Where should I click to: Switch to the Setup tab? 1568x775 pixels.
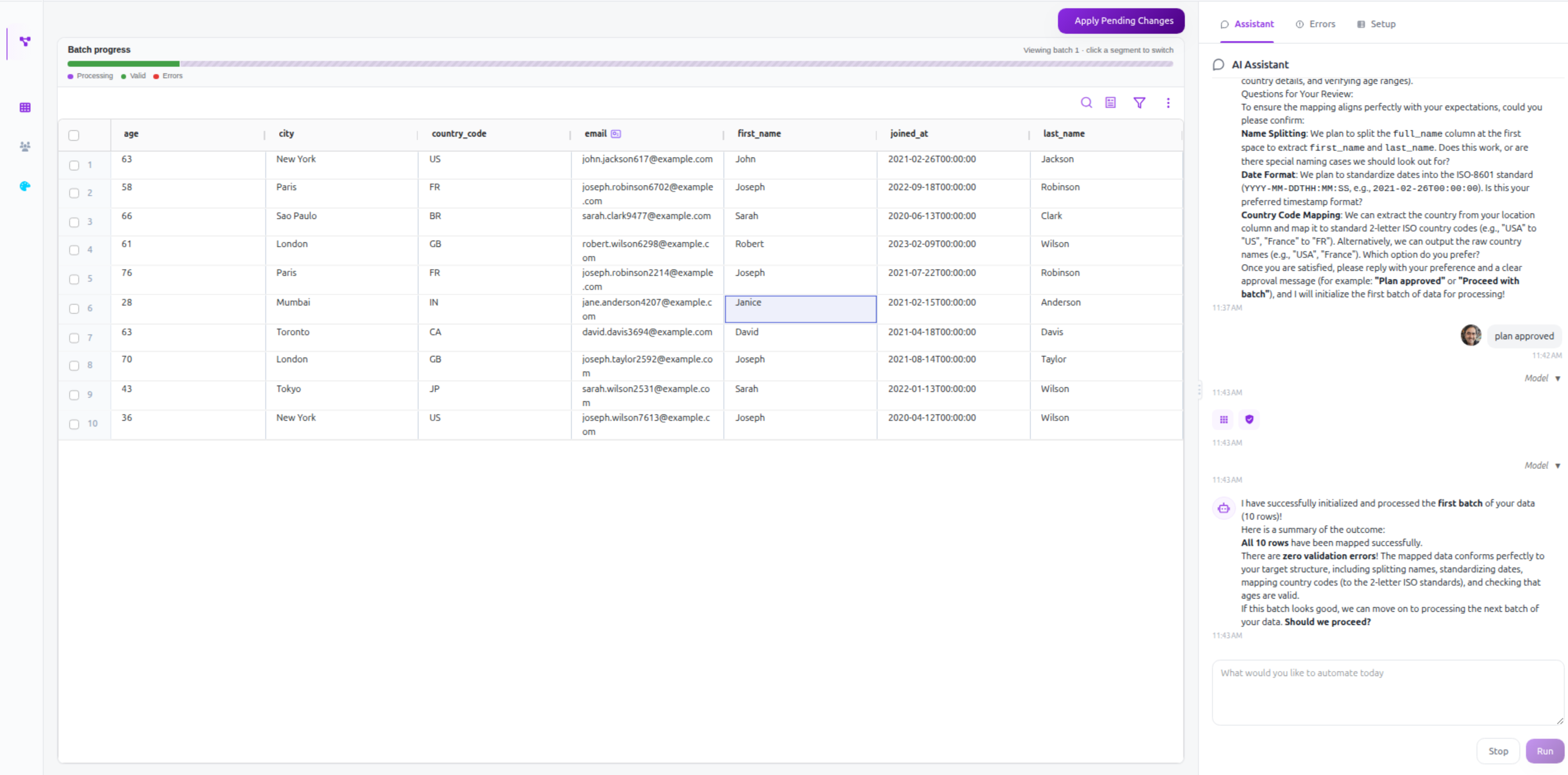click(x=1376, y=24)
